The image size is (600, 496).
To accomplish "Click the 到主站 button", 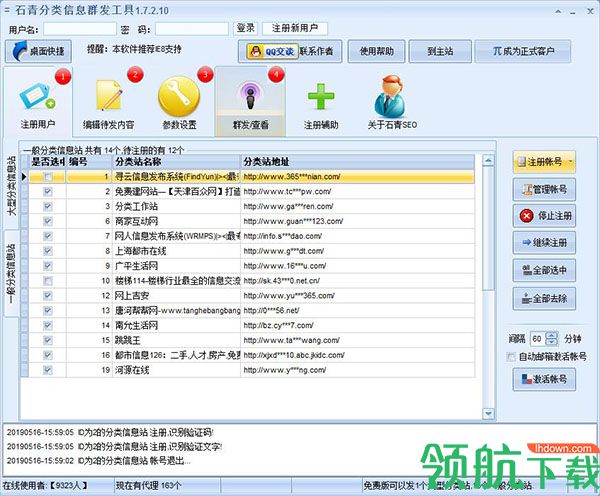I will 440,51.
